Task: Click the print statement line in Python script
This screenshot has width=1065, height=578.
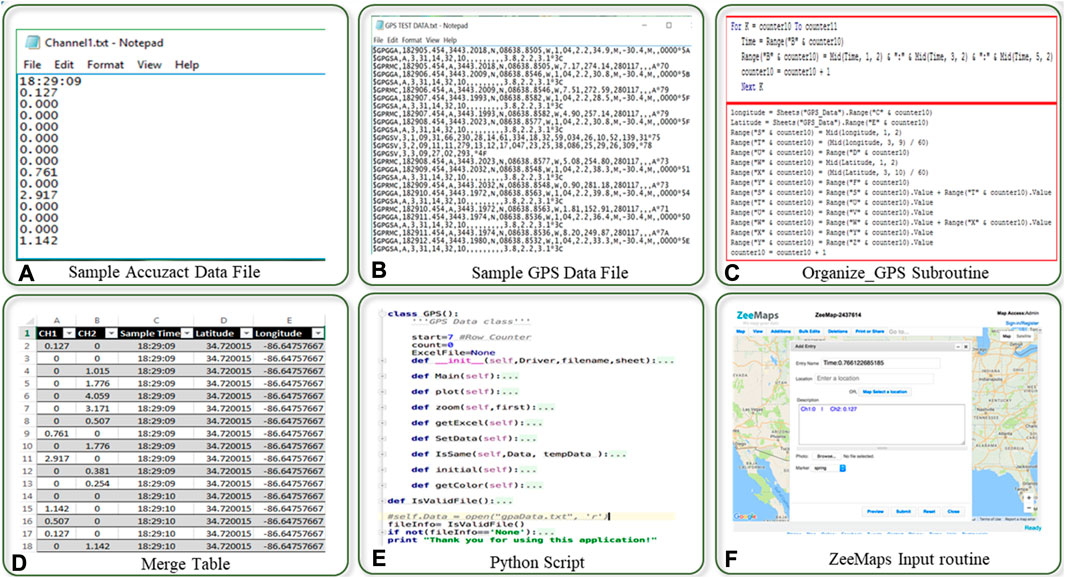Action: pos(522,541)
